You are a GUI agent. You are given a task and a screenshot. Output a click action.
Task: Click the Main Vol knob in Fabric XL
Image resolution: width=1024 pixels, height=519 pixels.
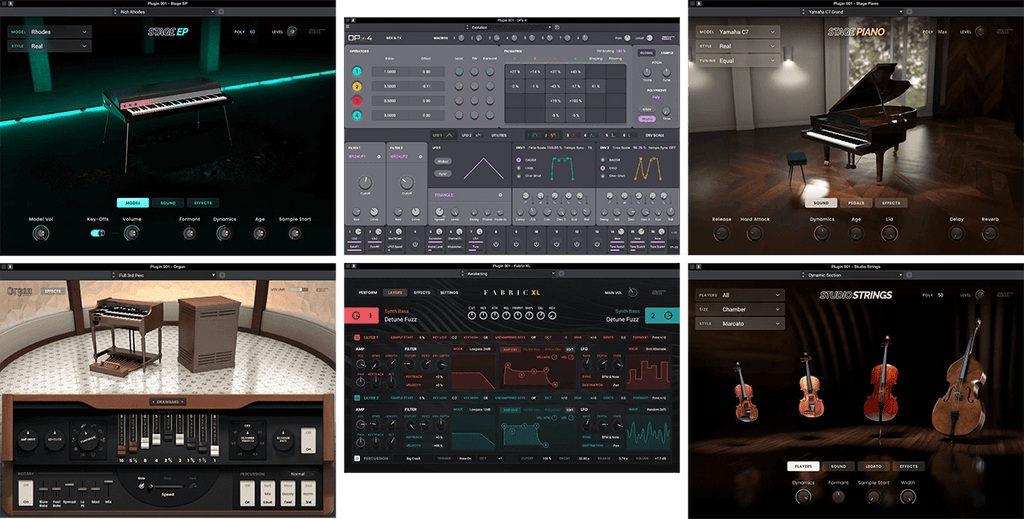[x=632, y=292]
